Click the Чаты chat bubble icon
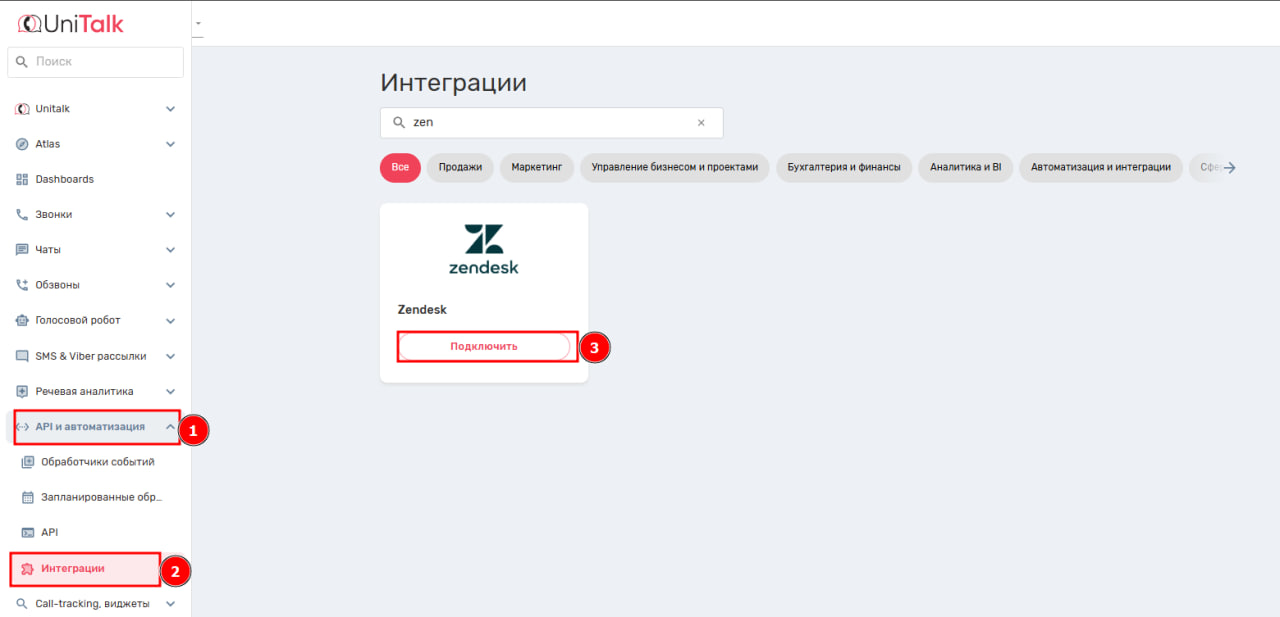Image resolution: width=1280 pixels, height=617 pixels. click(x=22, y=250)
